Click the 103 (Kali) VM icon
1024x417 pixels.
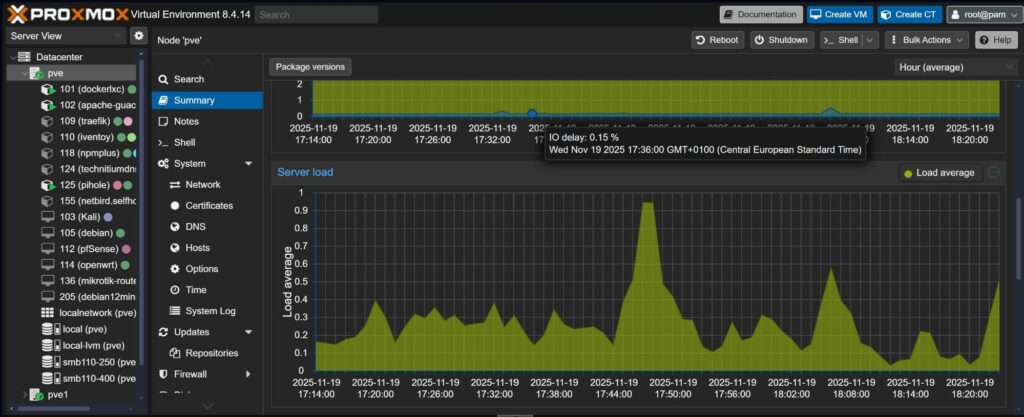click(47, 216)
